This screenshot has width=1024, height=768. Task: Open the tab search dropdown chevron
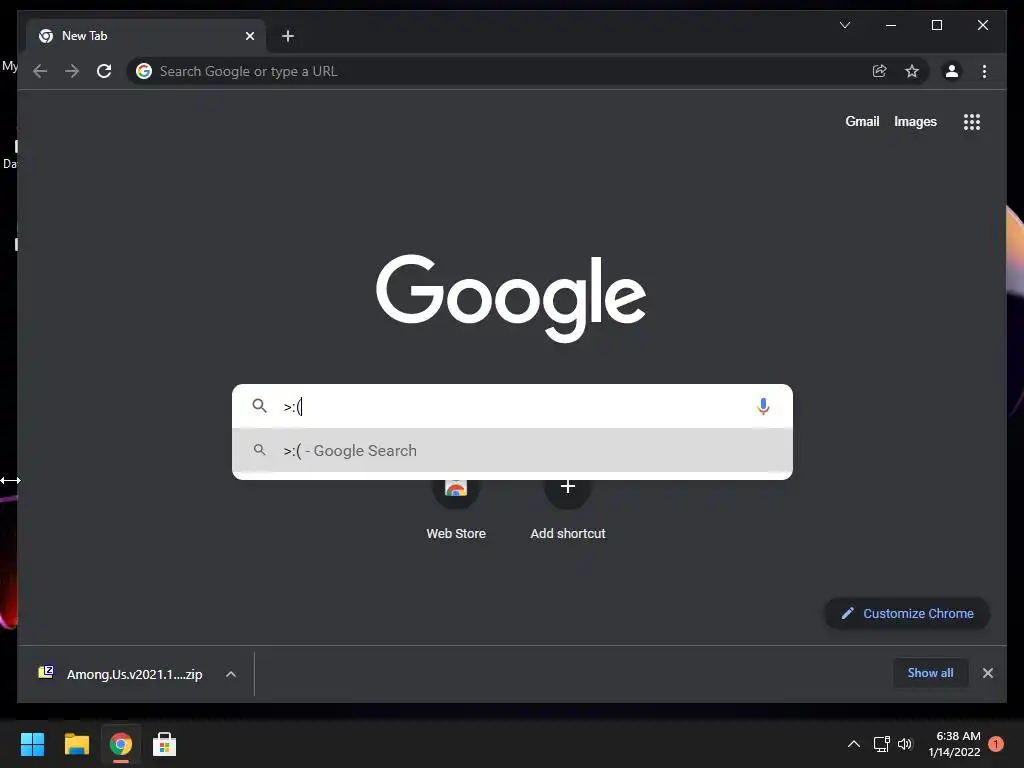click(x=845, y=25)
